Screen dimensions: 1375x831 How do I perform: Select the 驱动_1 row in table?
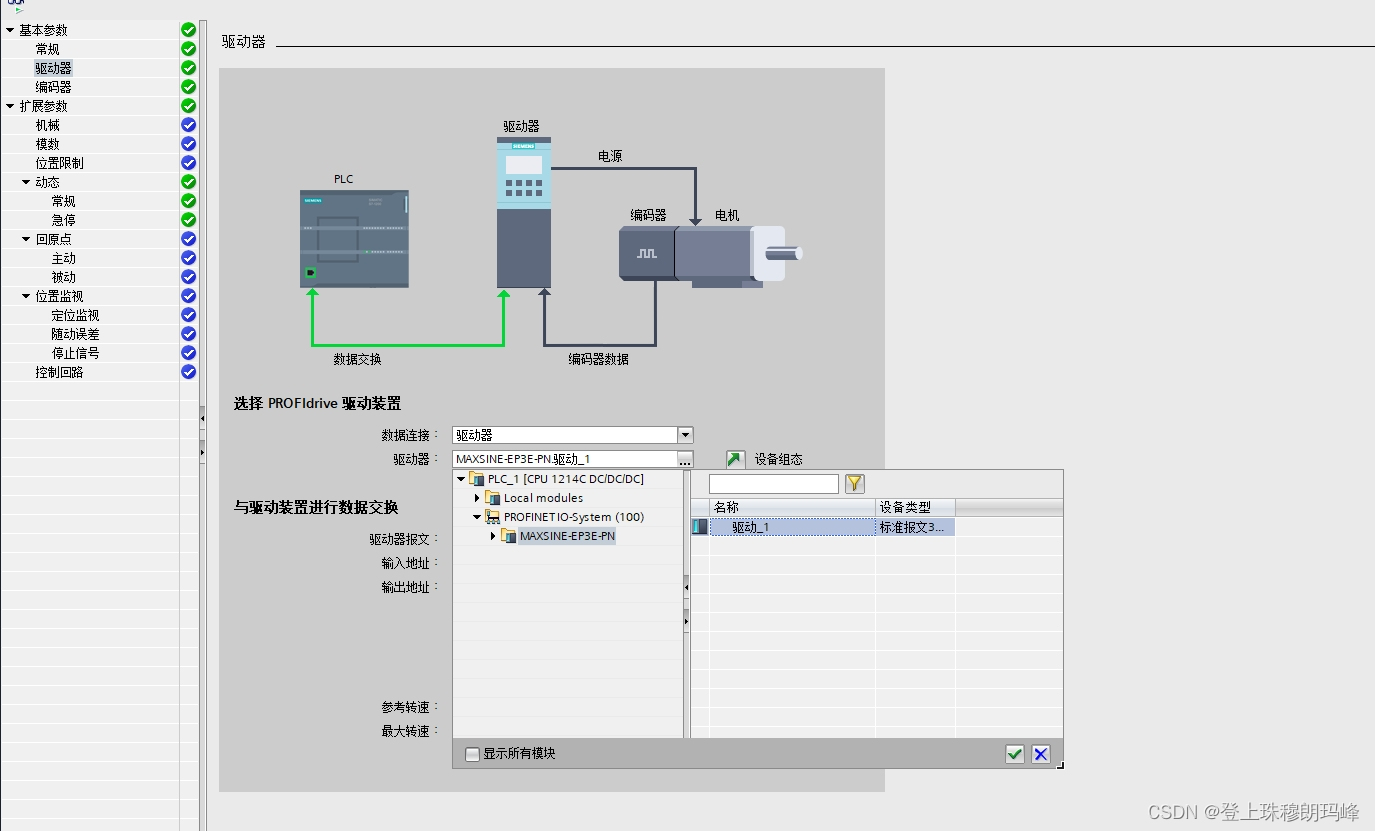[x=823, y=527]
